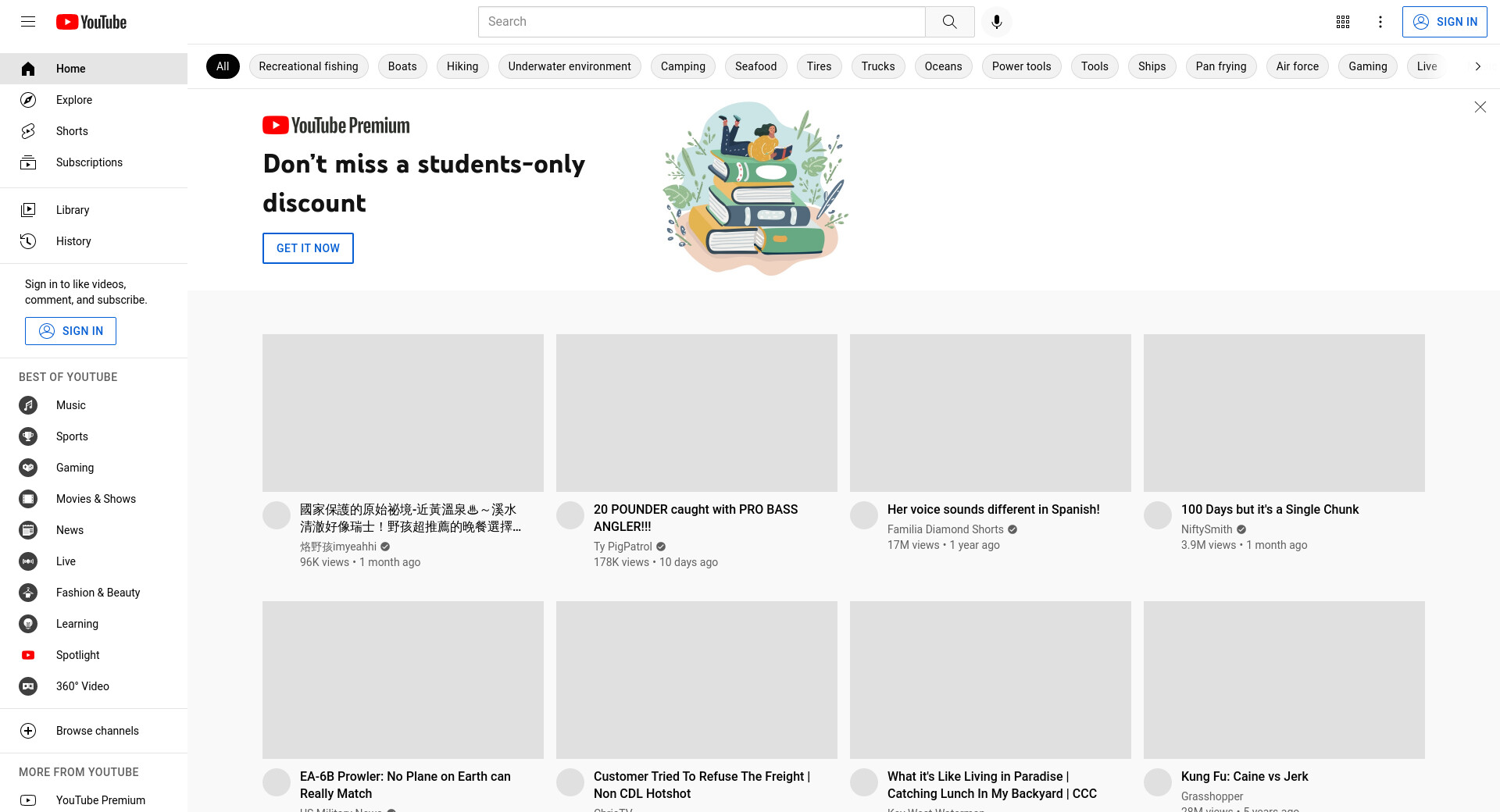Click the 20 POUNDER video channel avatar
Viewport: 1500px width, 812px height.
click(x=570, y=515)
